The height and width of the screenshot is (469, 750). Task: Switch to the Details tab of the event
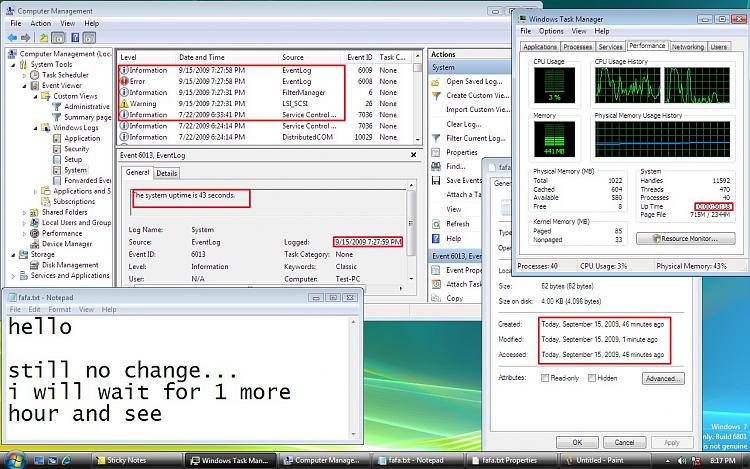(x=166, y=173)
